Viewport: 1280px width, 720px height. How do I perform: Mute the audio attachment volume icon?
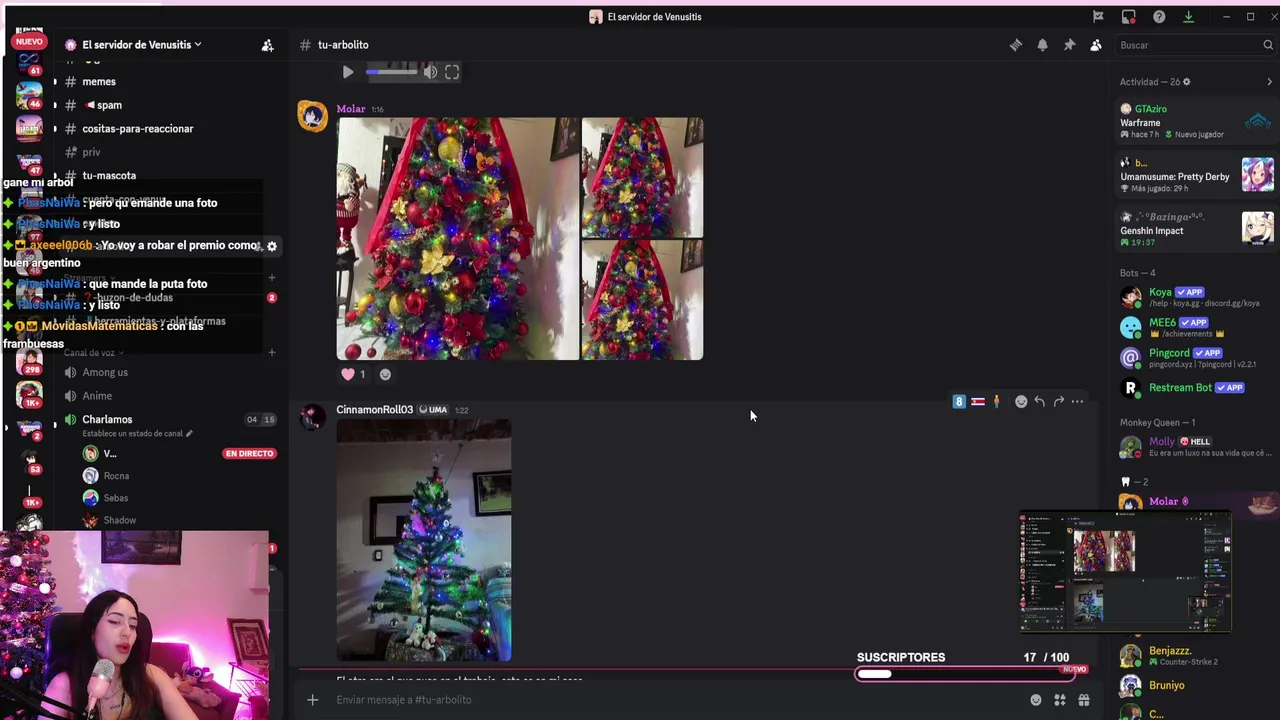pyautogui.click(x=430, y=72)
